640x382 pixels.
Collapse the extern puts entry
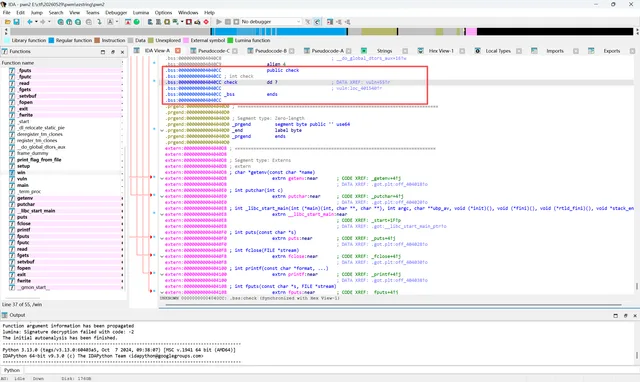(162, 238)
